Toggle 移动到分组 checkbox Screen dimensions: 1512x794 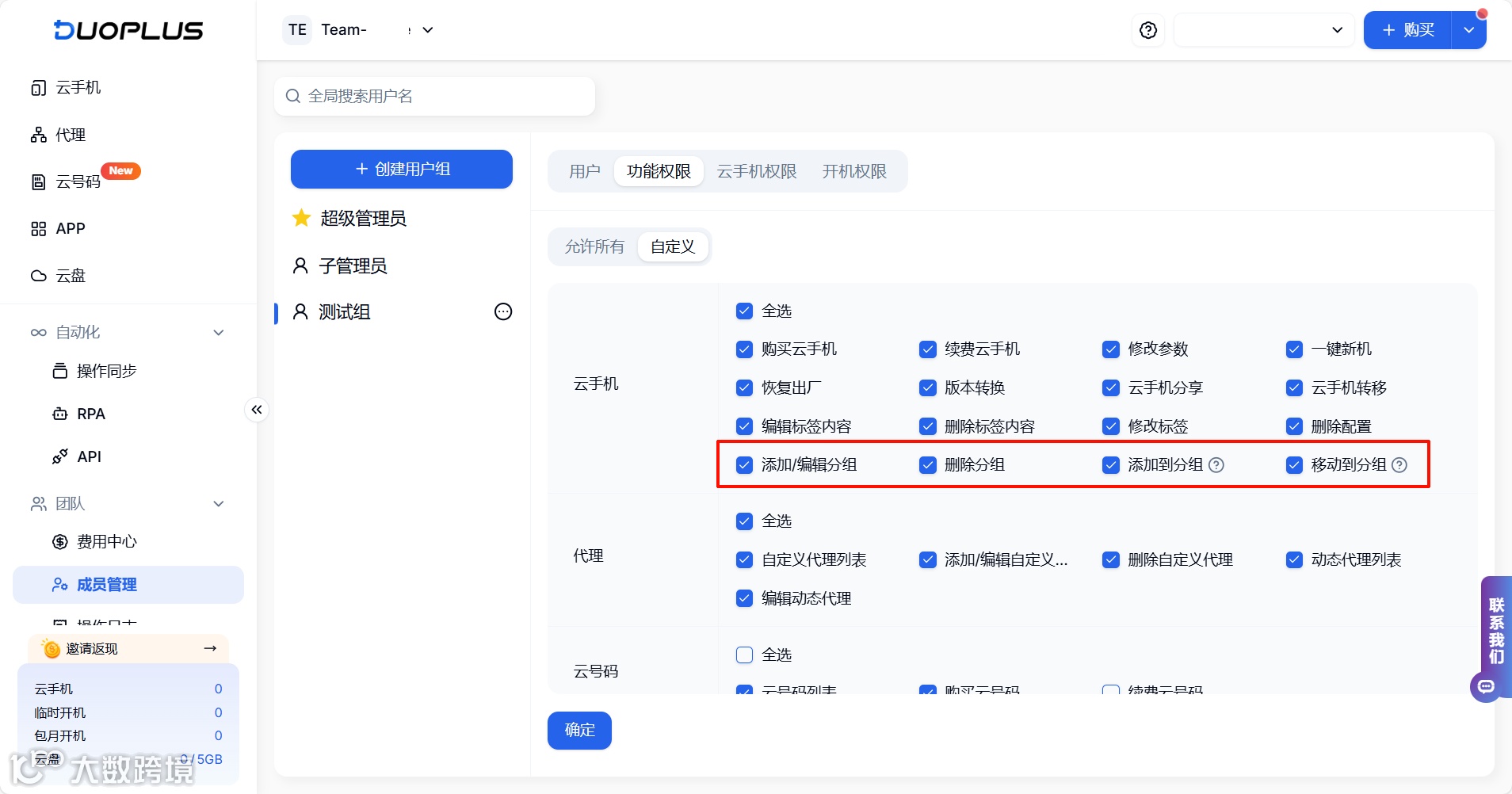pyautogui.click(x=1294, y=465)
